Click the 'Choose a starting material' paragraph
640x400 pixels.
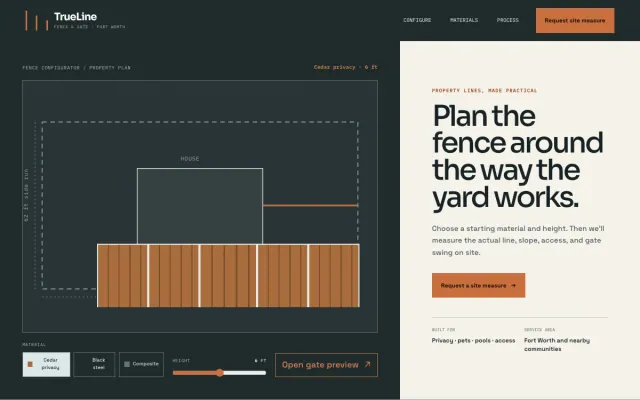(518, 240)
